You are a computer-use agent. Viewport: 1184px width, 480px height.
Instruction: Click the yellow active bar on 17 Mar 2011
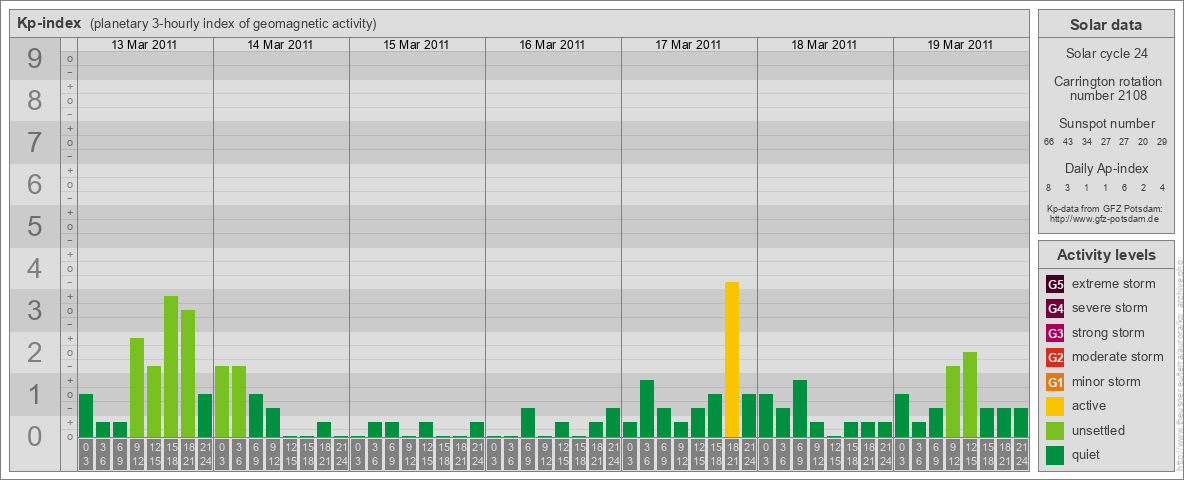pyautogui.click(x=732, y=359)
